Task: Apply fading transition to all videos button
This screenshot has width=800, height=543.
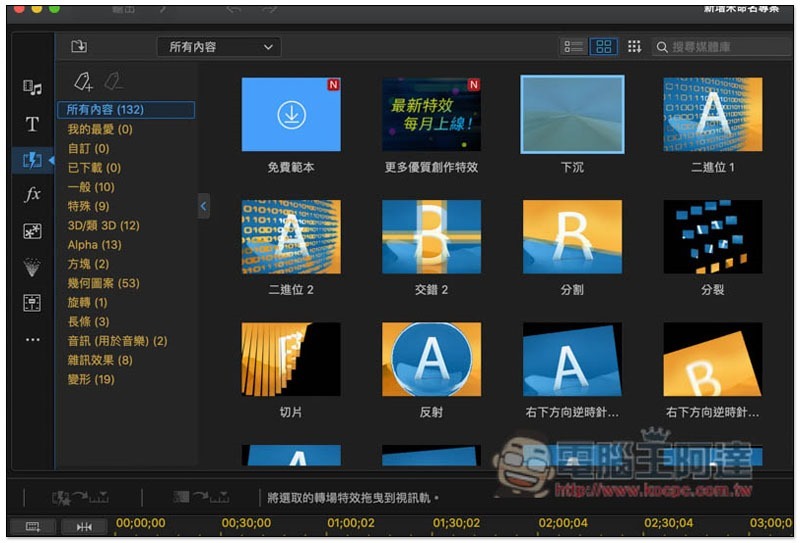Action: (x=201, y=497)
